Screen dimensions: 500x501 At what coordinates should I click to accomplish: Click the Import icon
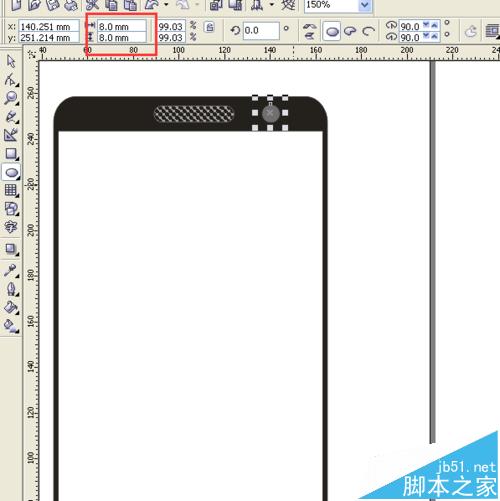pos(216,5)
